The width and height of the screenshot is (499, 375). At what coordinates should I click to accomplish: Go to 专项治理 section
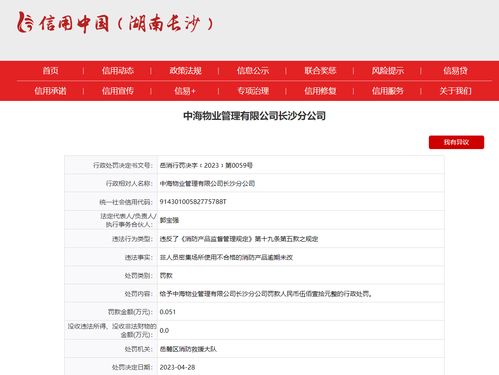tap(253, 91)
